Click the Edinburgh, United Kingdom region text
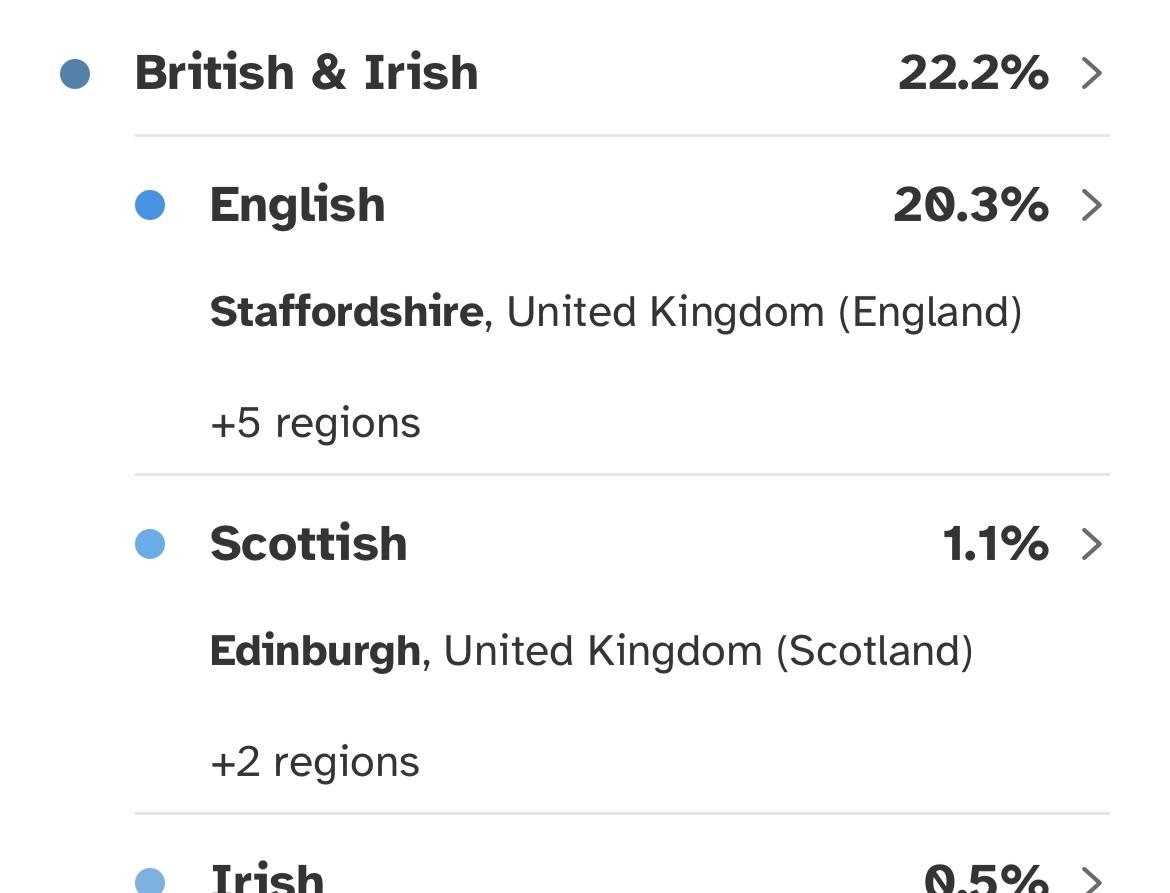The width and height of the screenshot is (1170, 893). 590,651
